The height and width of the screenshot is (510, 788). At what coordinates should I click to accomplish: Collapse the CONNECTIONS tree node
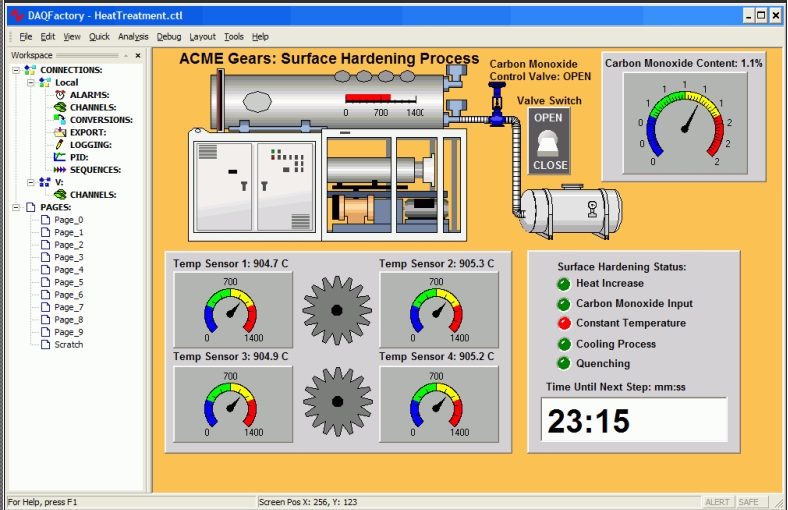click(16, 70)
